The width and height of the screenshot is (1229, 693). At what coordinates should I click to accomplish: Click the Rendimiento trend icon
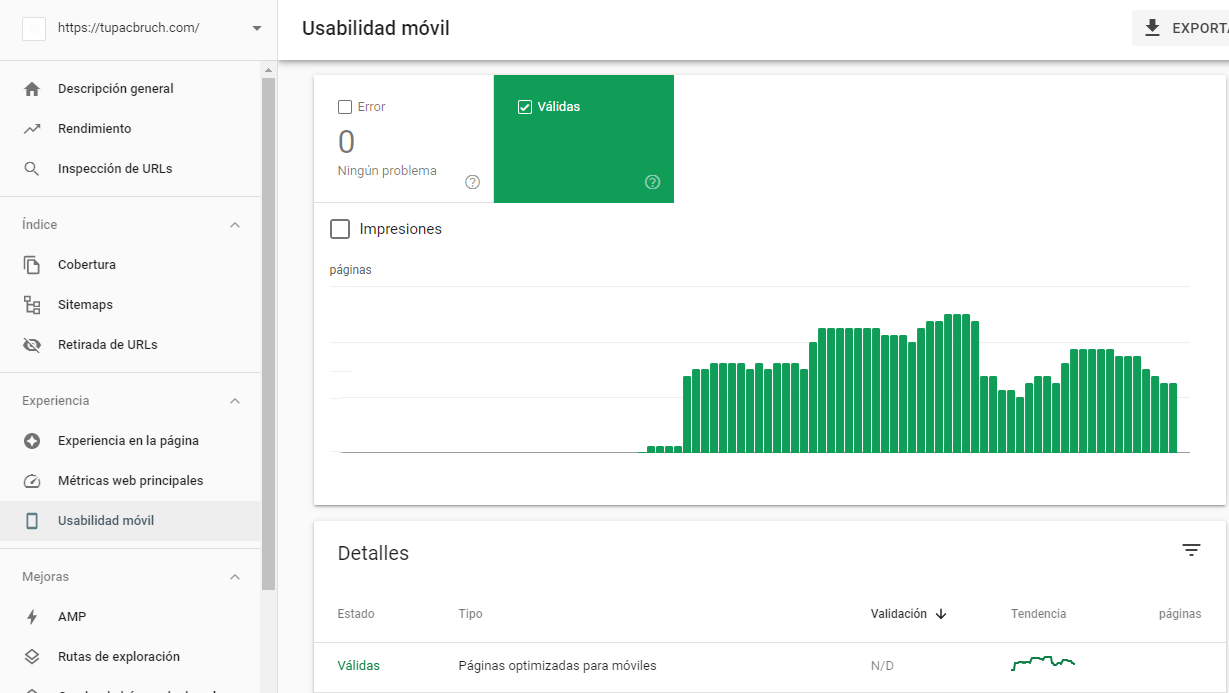[x=32, y=129]
